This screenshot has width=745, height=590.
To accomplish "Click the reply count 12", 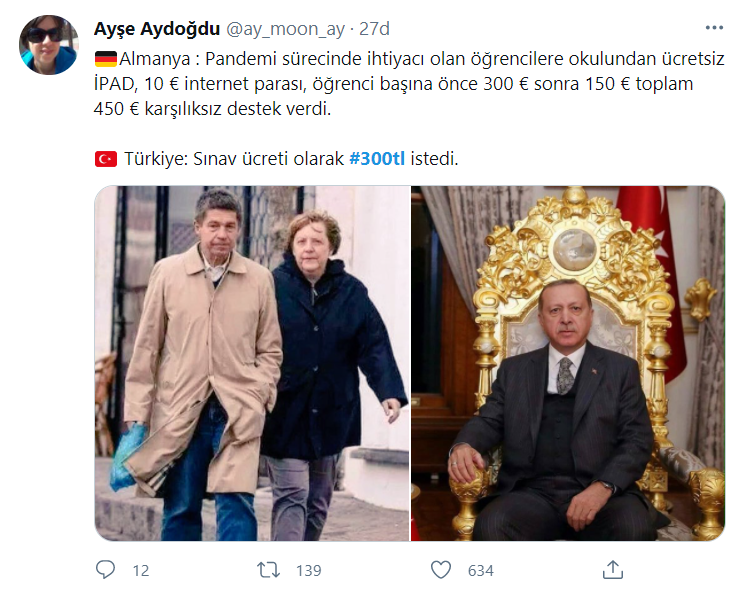I will (x=141, y=570).
